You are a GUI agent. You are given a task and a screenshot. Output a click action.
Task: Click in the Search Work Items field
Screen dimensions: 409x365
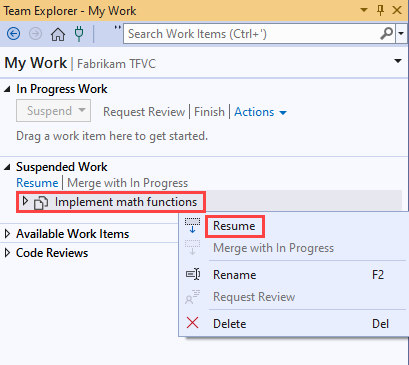[x=252, y=34]
